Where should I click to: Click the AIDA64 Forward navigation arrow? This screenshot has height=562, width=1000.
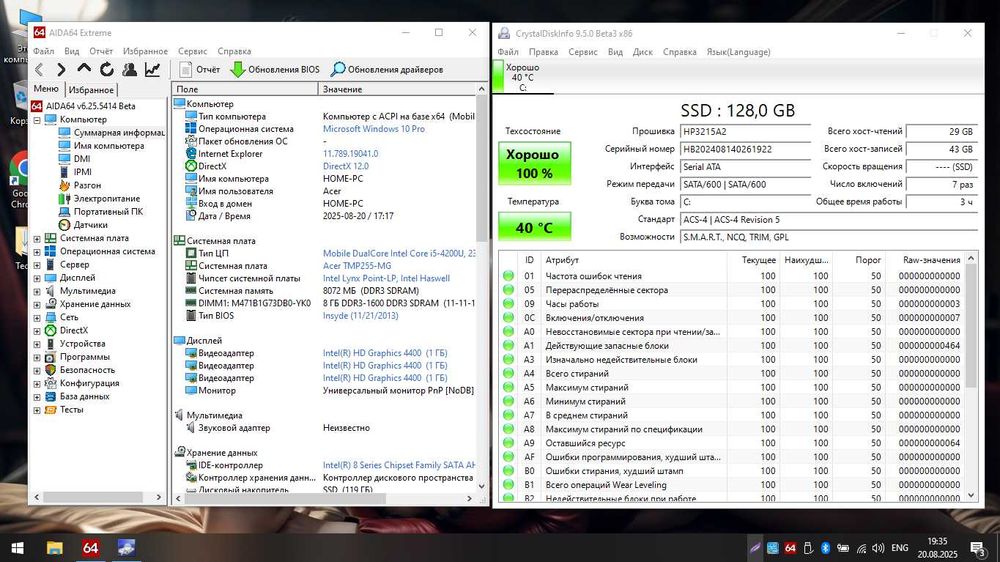(x=61, y=70)
